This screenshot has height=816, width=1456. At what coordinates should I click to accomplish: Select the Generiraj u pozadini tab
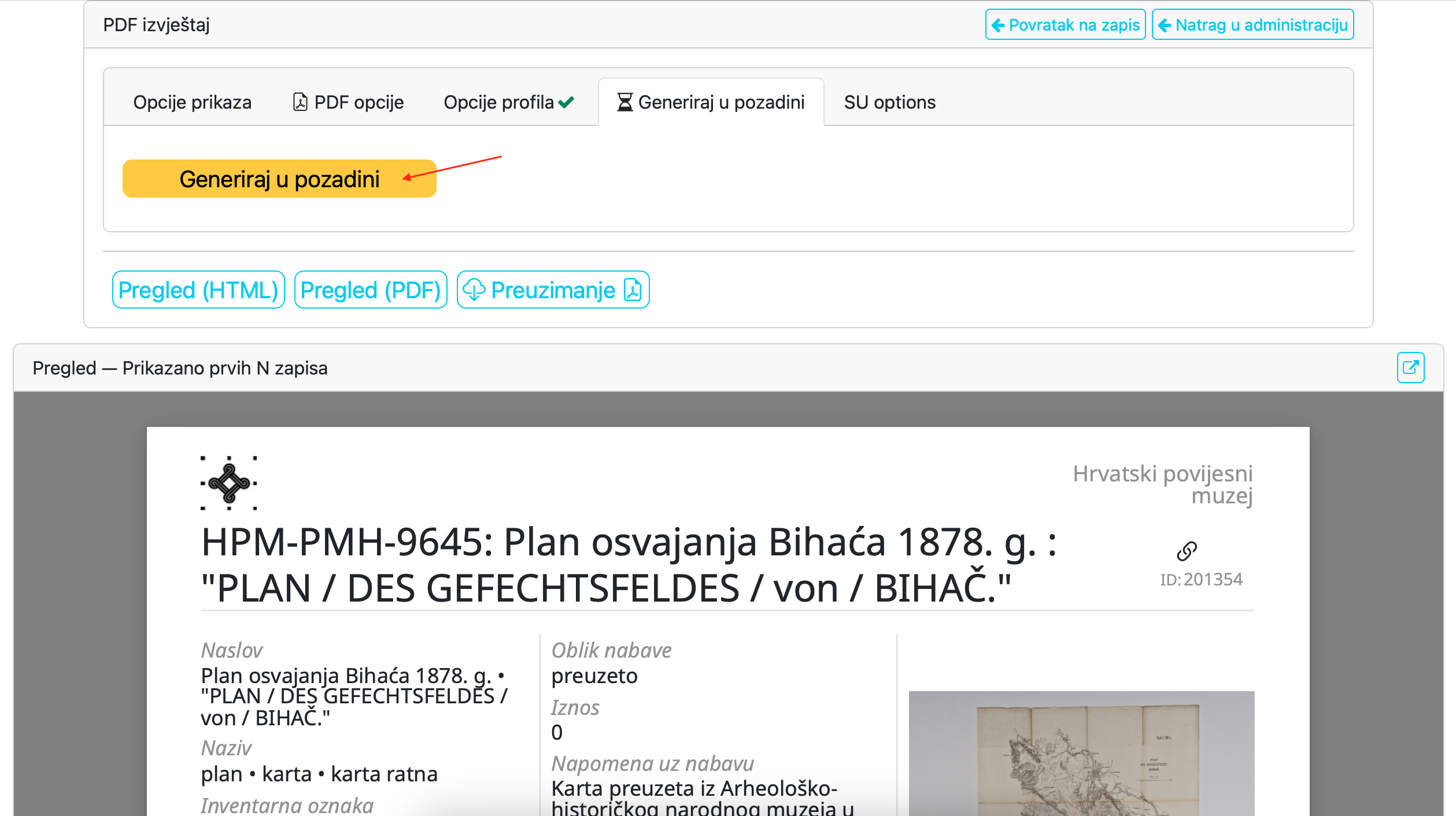(711, 102)
